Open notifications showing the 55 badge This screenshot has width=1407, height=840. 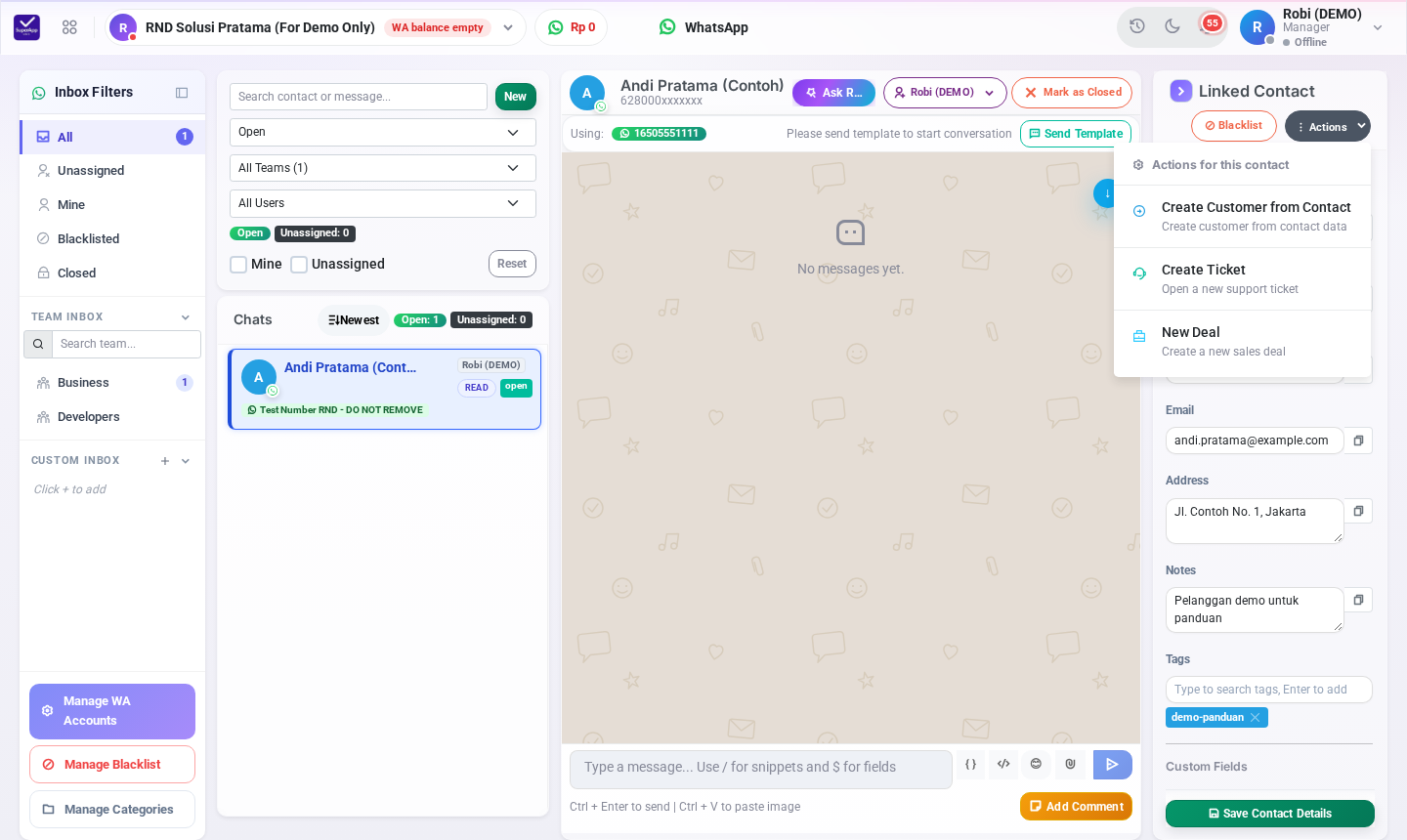1210,25
